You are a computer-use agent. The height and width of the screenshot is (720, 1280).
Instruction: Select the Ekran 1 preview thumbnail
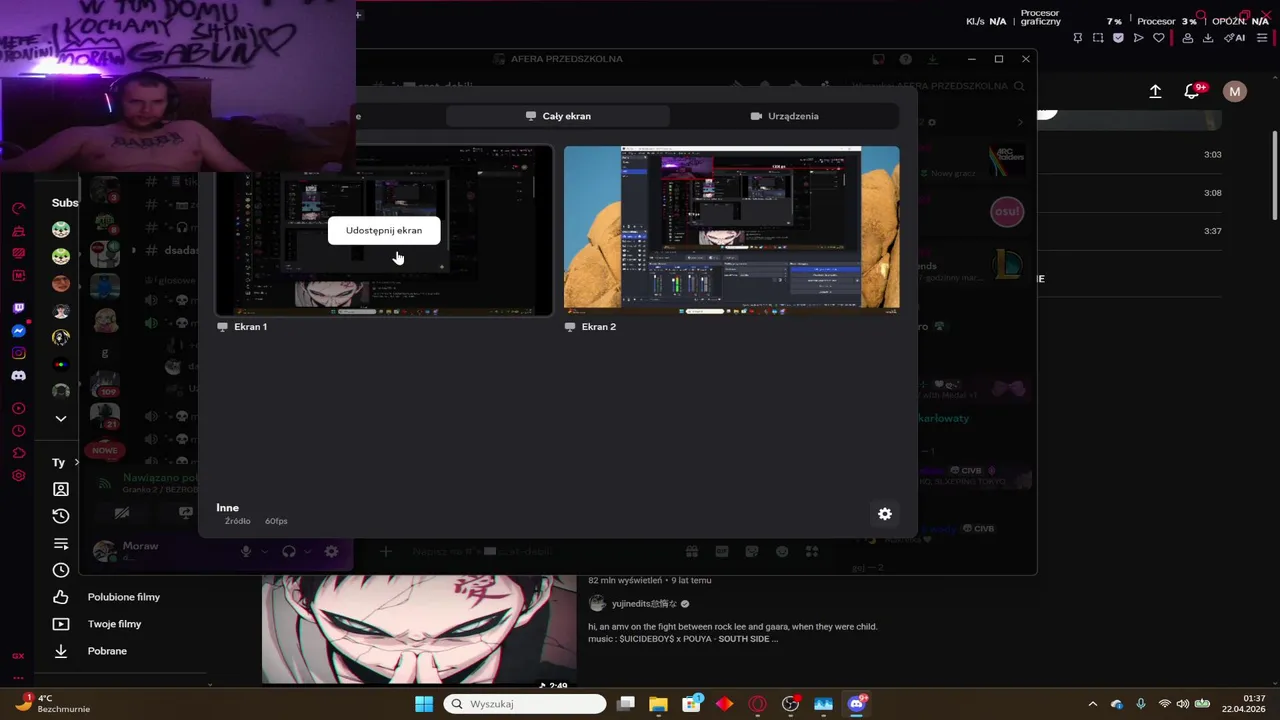pos(384,231)
